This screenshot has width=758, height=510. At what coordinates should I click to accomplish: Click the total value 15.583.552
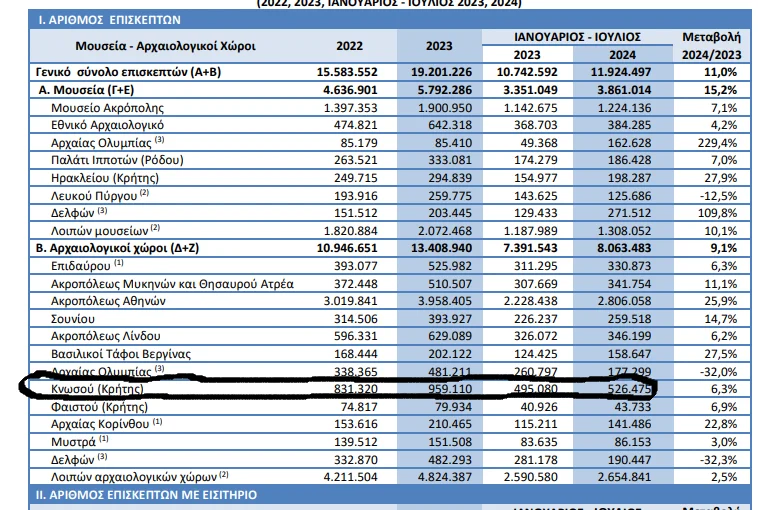click(x=347, y=73)
